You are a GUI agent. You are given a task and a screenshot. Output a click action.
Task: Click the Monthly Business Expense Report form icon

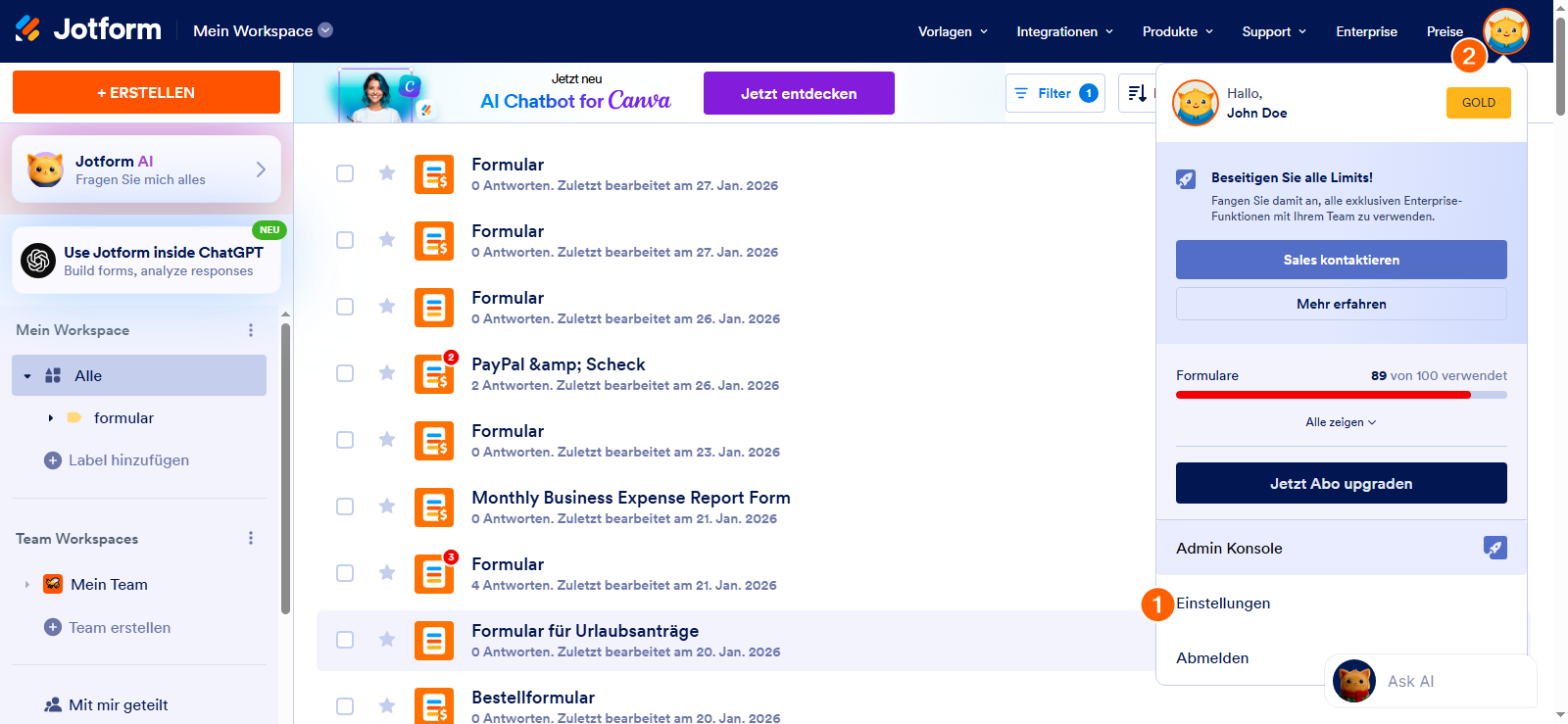pos(433,507)
